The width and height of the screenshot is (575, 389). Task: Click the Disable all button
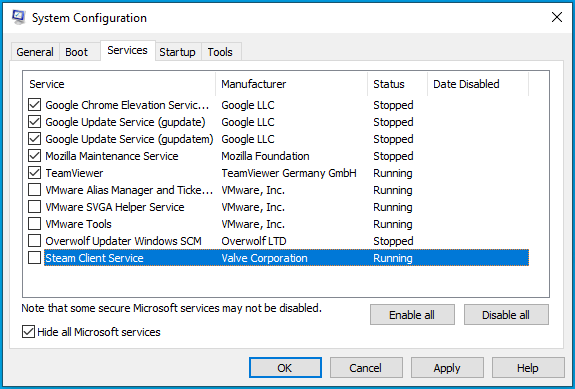click(x=506, y=315)
